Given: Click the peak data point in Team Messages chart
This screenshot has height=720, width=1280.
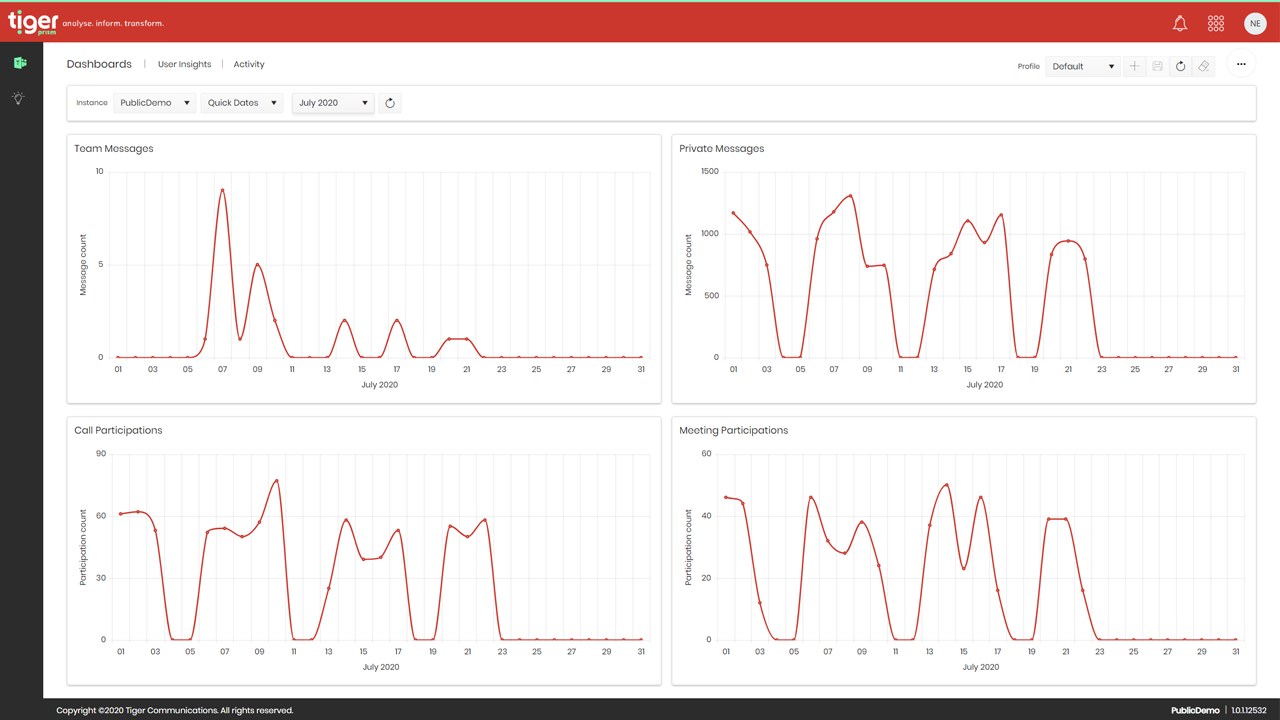Looking at the screenshot, I should coord(222,190).
